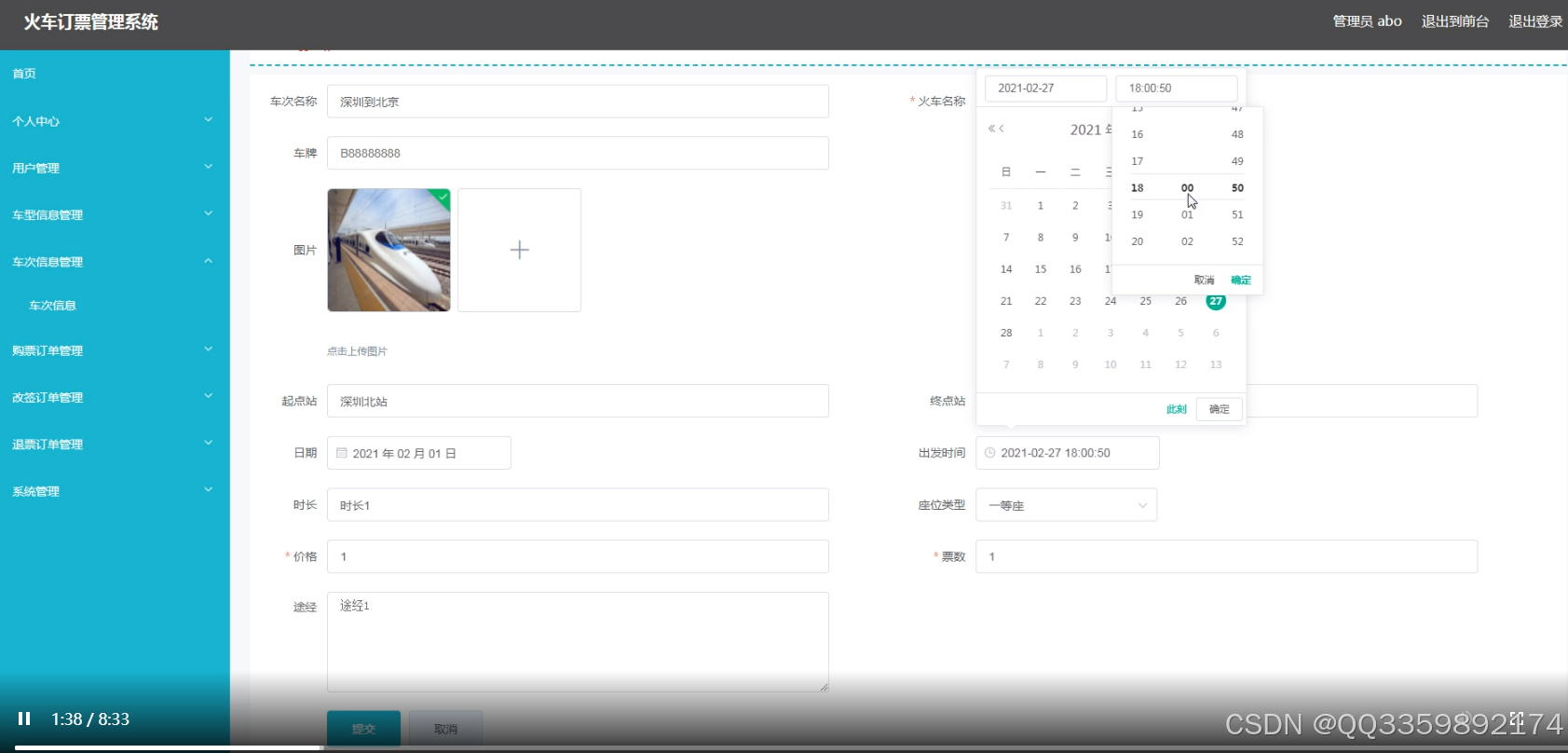1568x753 pixels.
Task: Expand 车型信息管理 menu chevron
Action: pos(209,213)
